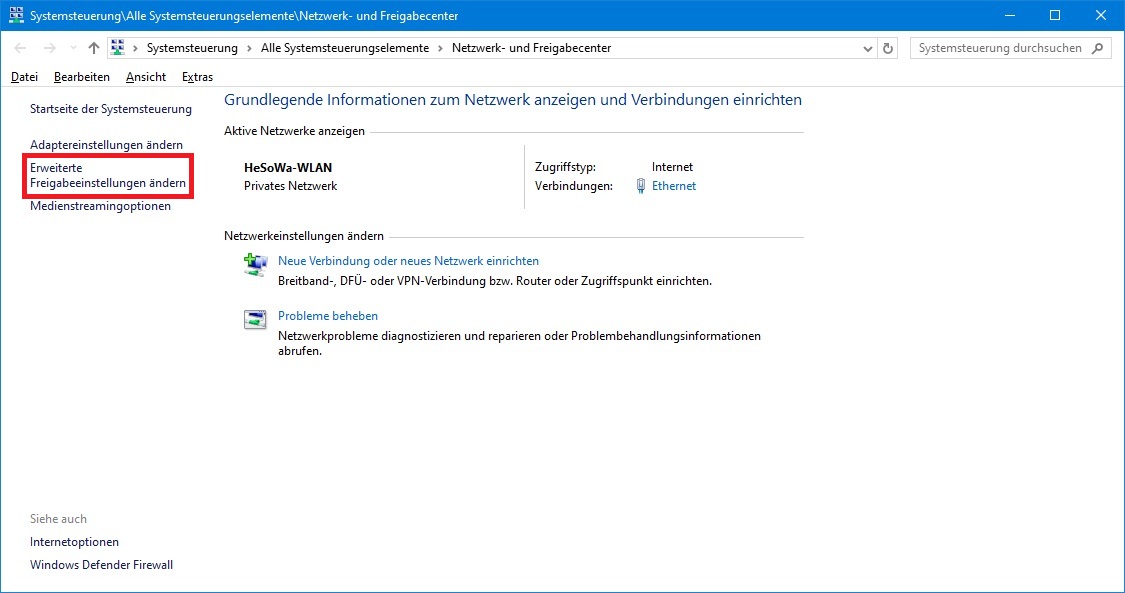Refresh the Netzwerk- und Freigabecenter view
The image size is (1125, 593).
pos(888,48)
